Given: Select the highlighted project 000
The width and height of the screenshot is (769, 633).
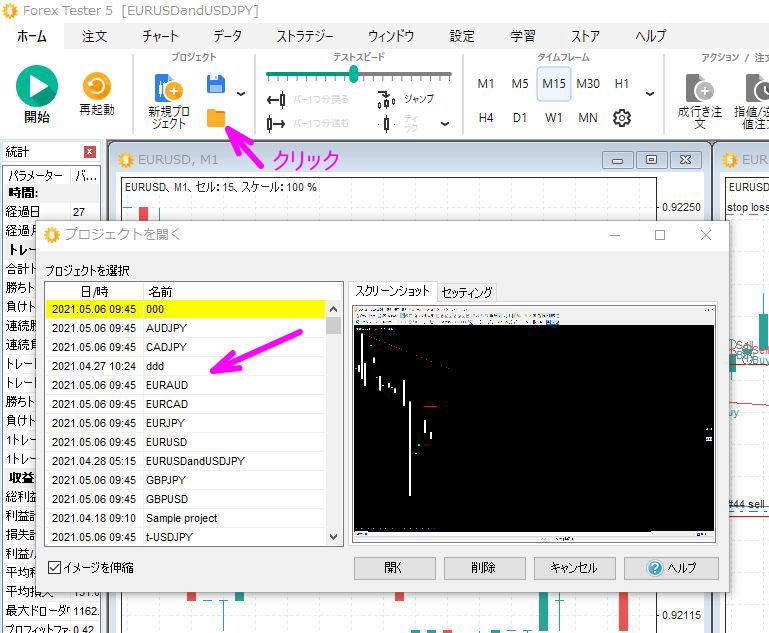Looking at the screenshot, I should click(185, 309).
